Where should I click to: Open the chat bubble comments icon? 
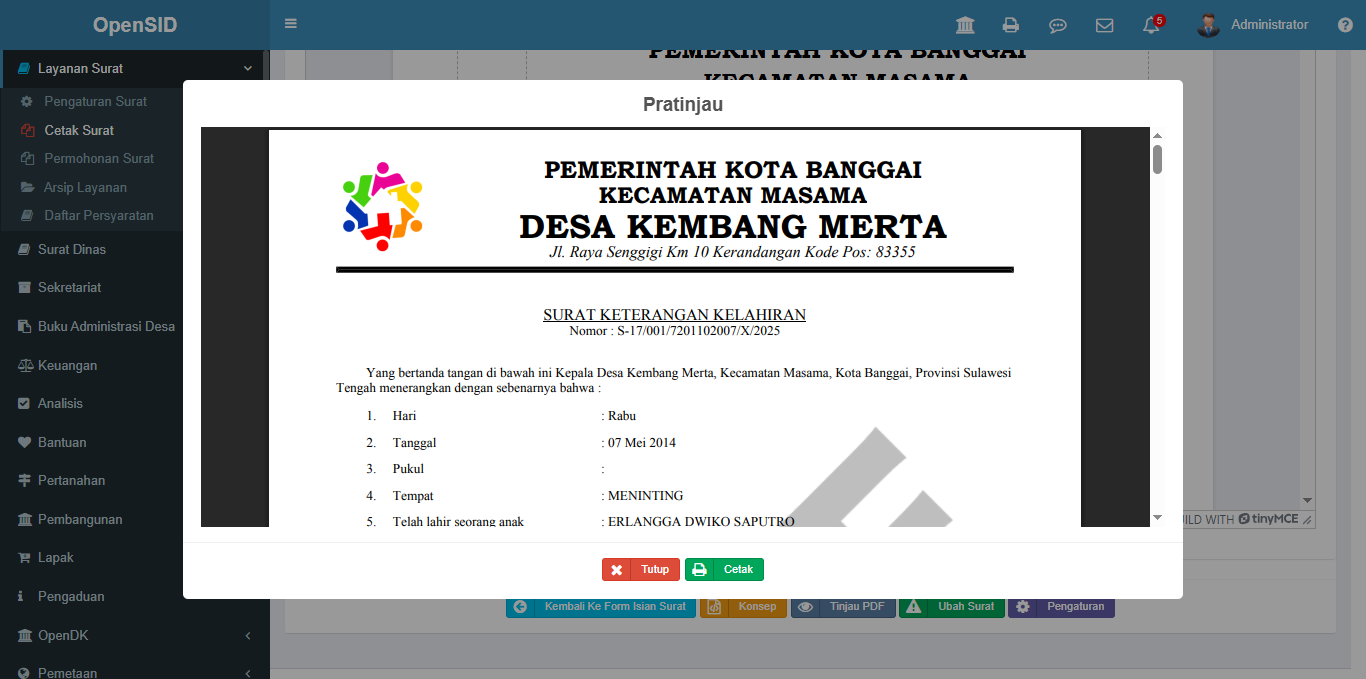click(1057, 25)
